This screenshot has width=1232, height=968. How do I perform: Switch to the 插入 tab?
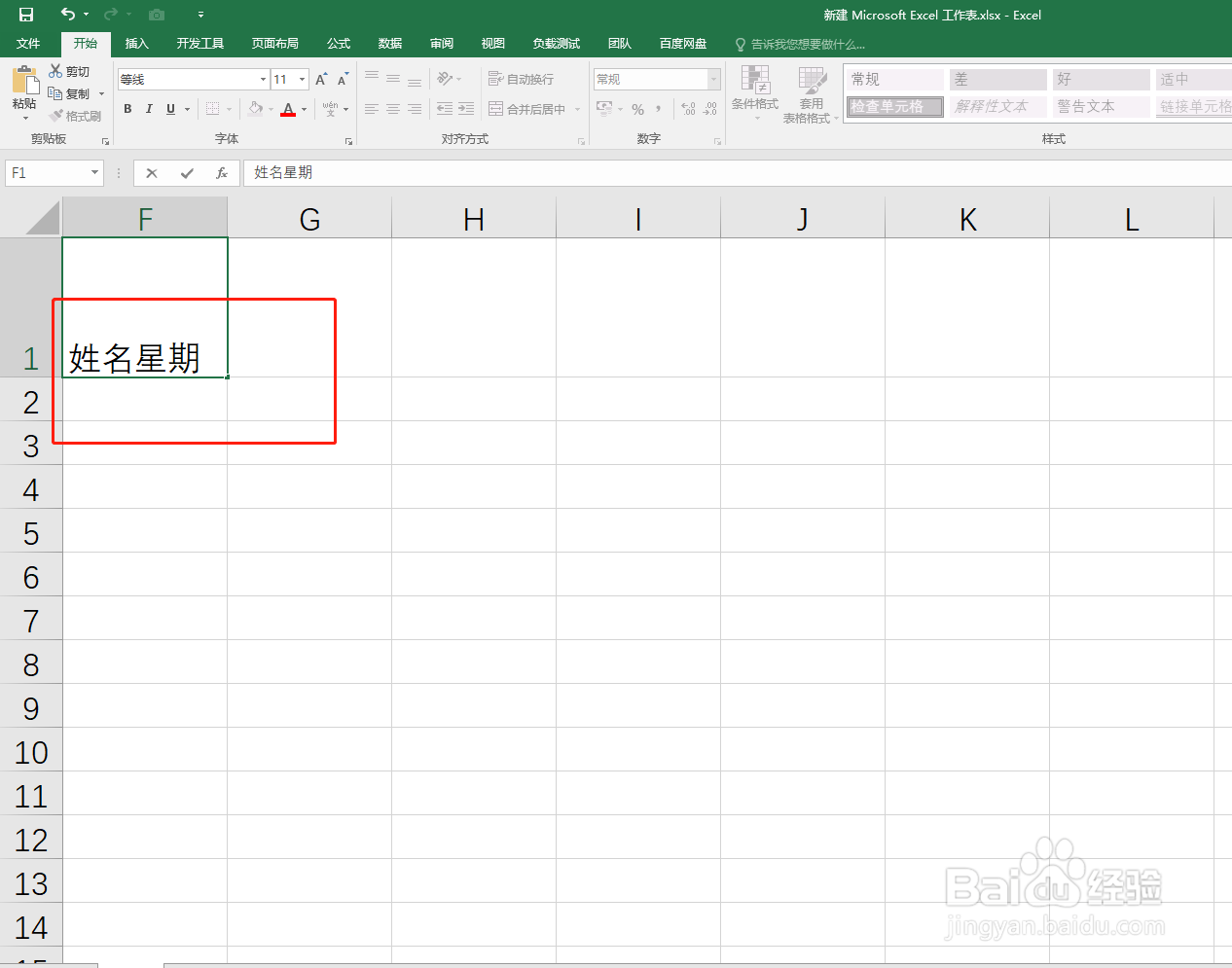136,44
